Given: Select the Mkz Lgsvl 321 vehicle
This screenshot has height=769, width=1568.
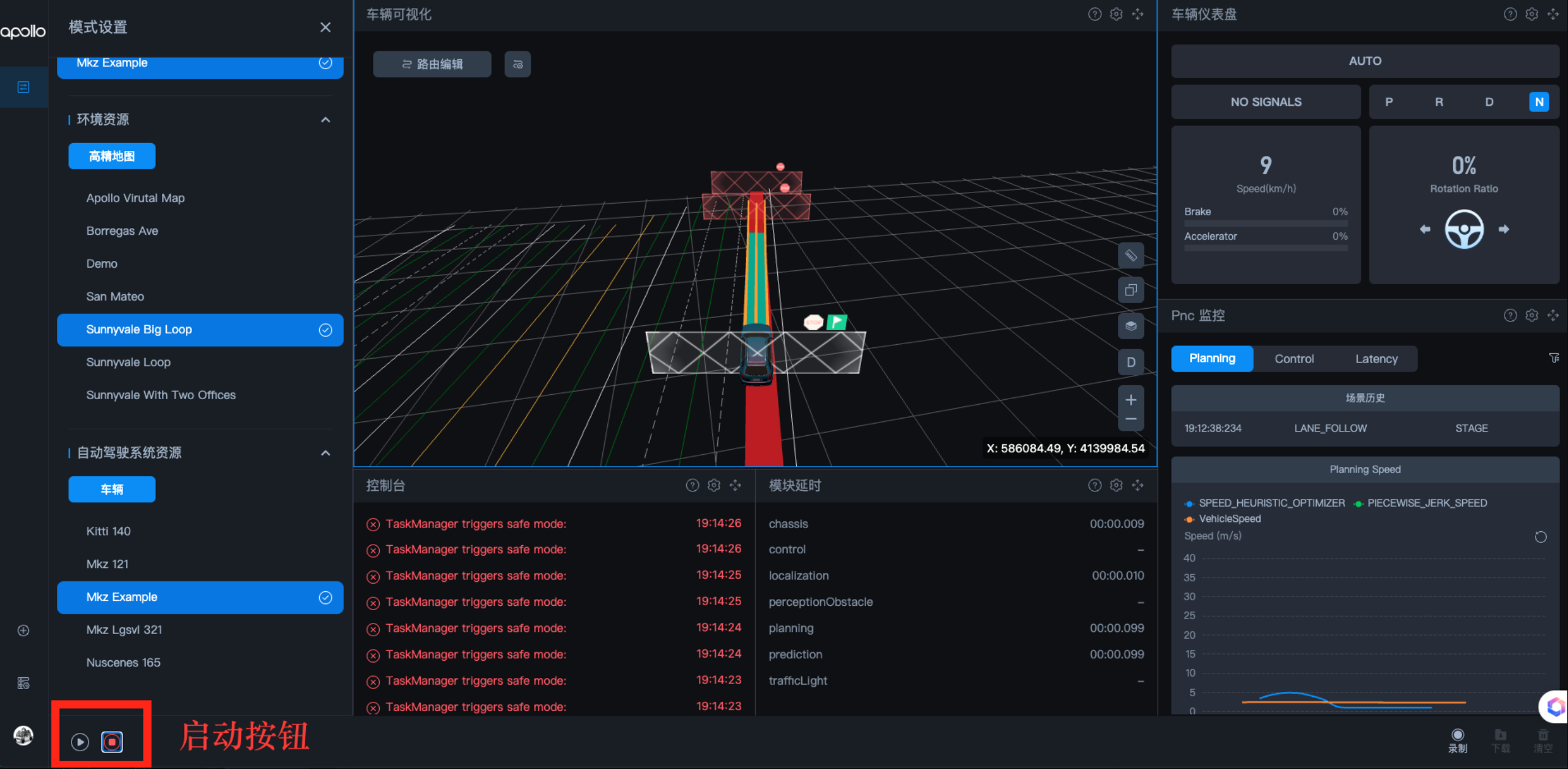Looking at the screenshot, I should [x=124, y=630].
